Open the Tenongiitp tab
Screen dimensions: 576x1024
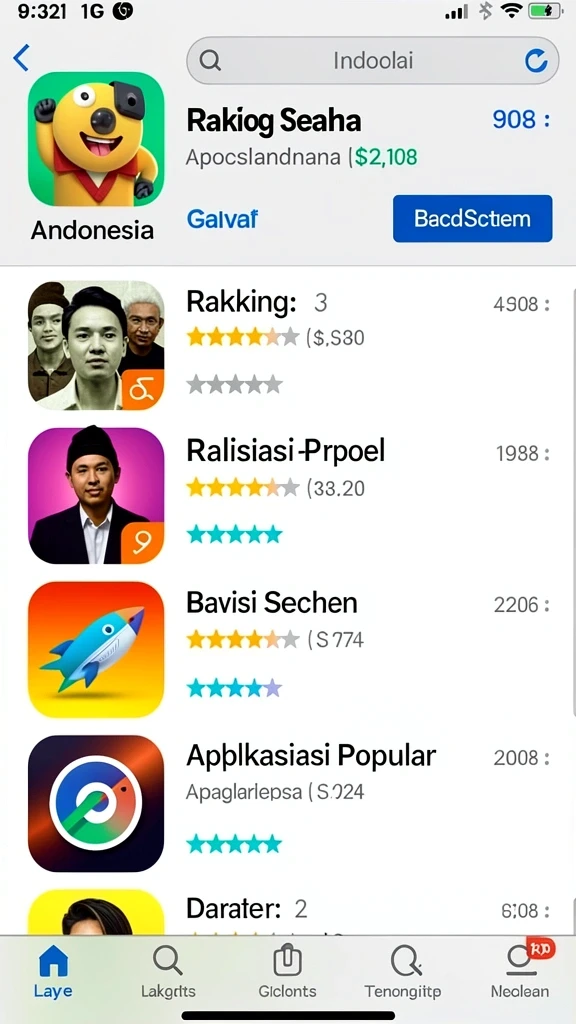point(403,971)
